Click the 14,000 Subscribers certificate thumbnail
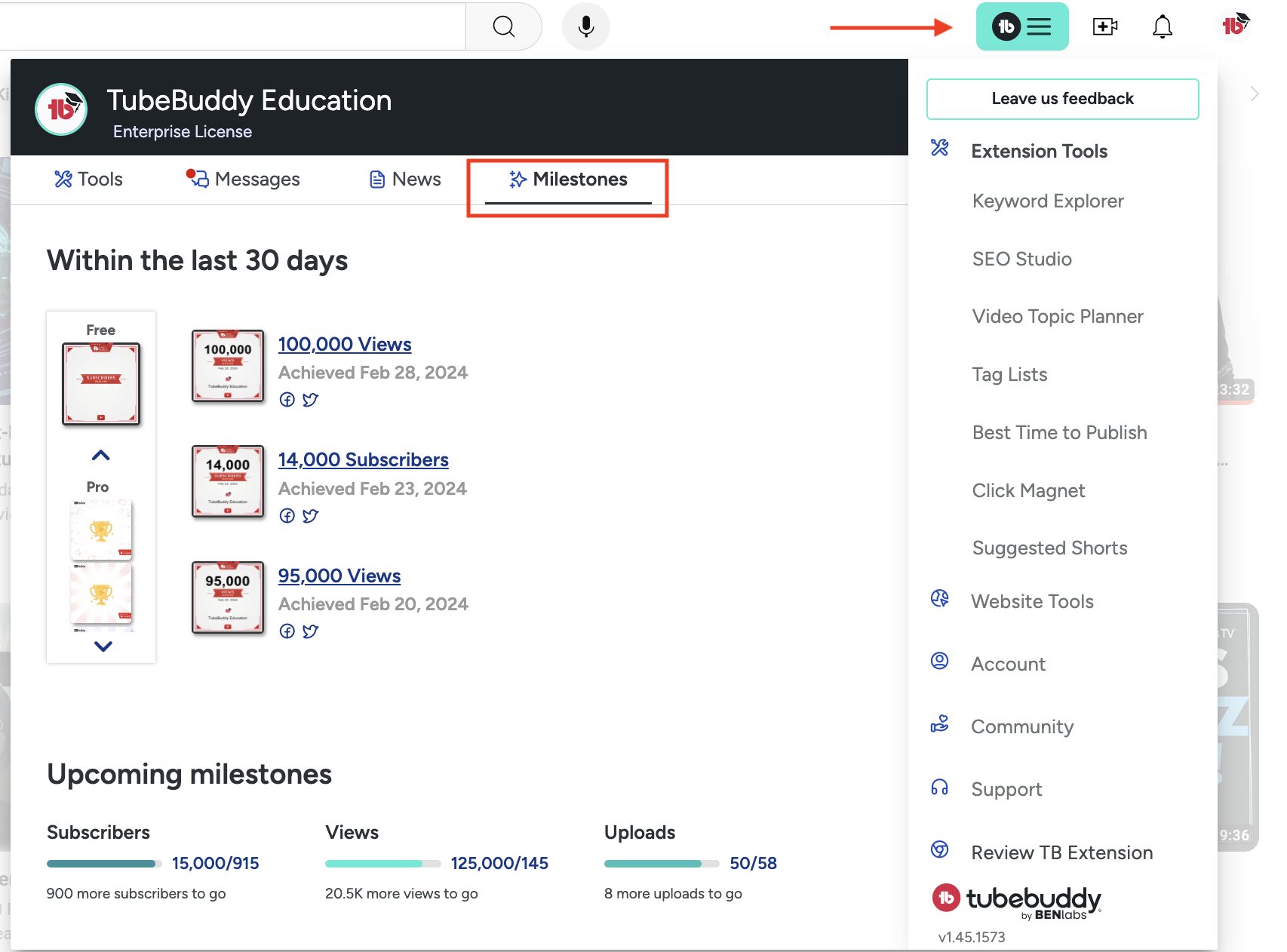Image resolution: width=1287 pixels, height=952 pixels. click(227, 481)
